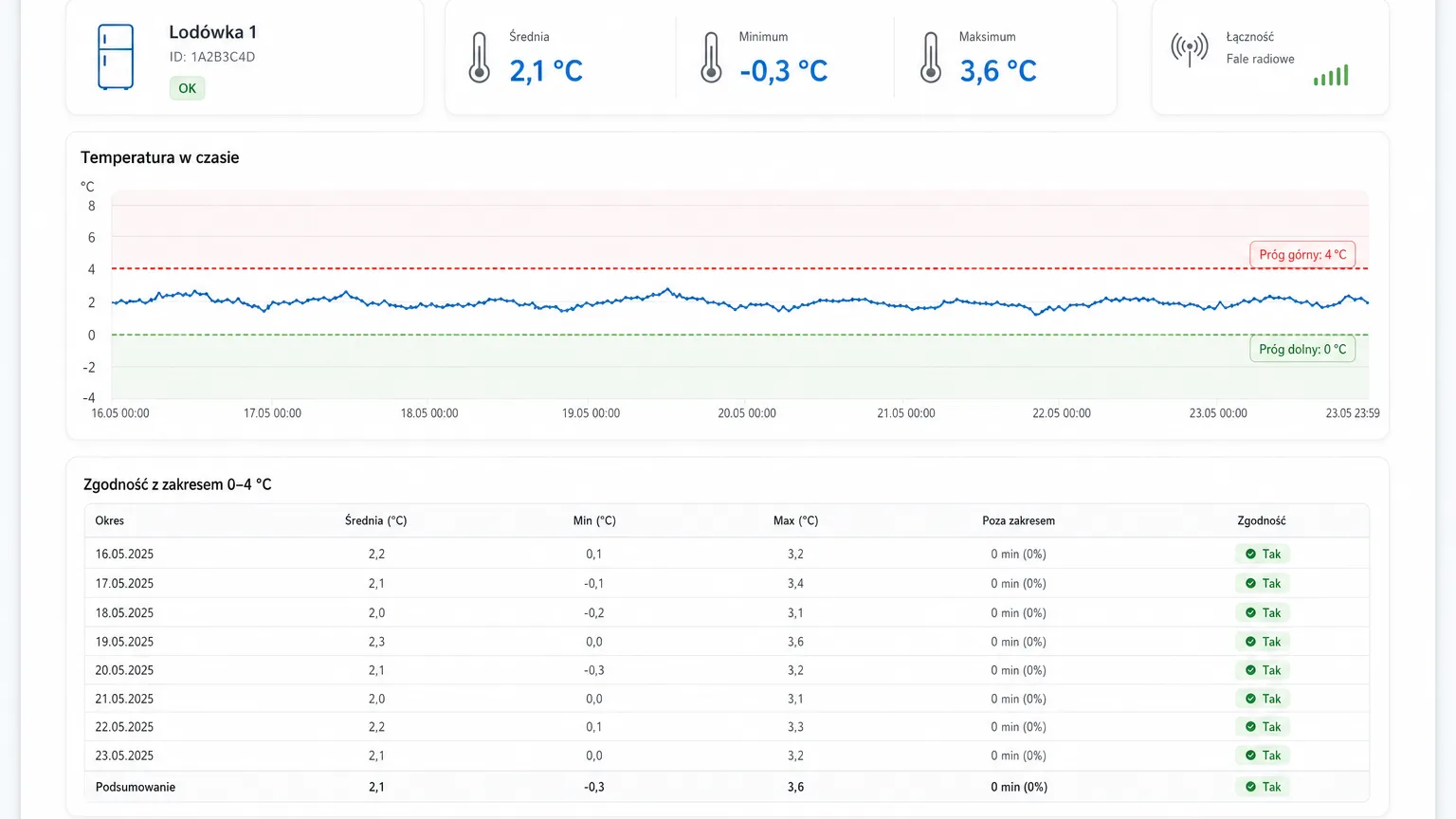The height and width of the screenshot is (819, 1456).
Task: Click the maximum temperature value 3,6 °C
Action: [998, 71]
